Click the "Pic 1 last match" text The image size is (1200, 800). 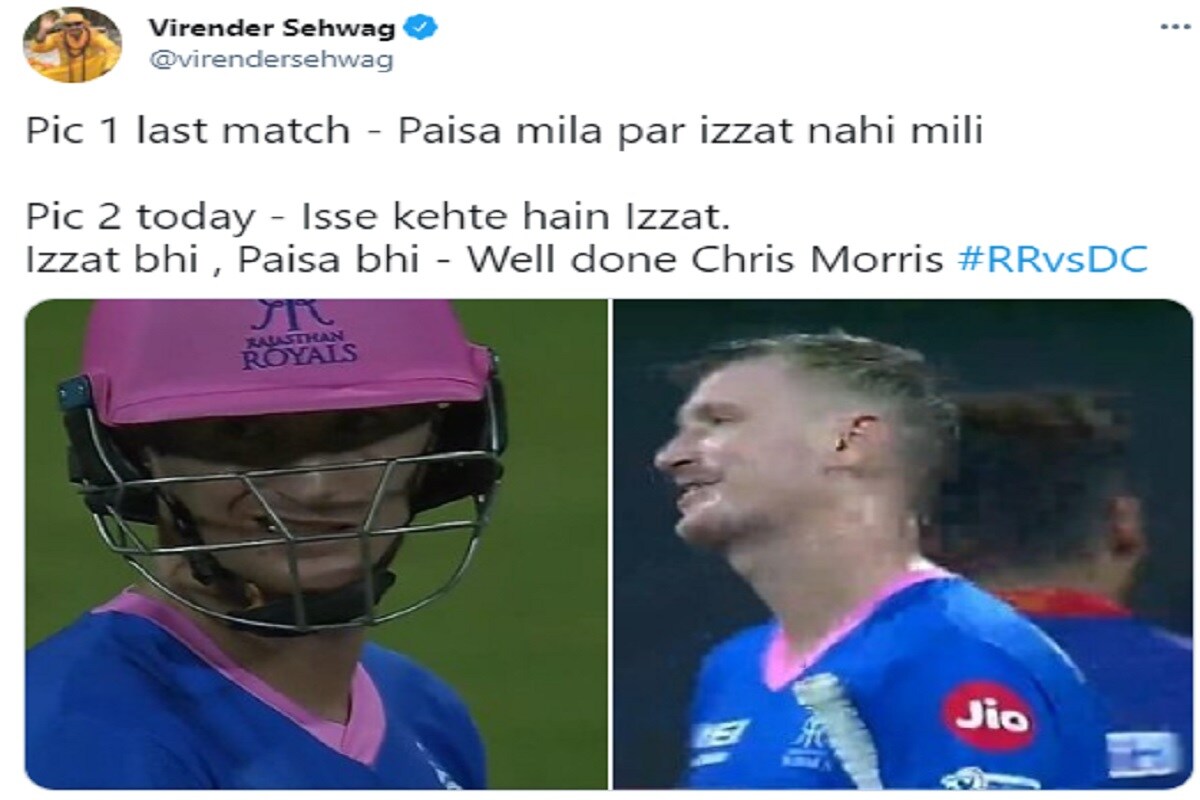click(188, 131)
